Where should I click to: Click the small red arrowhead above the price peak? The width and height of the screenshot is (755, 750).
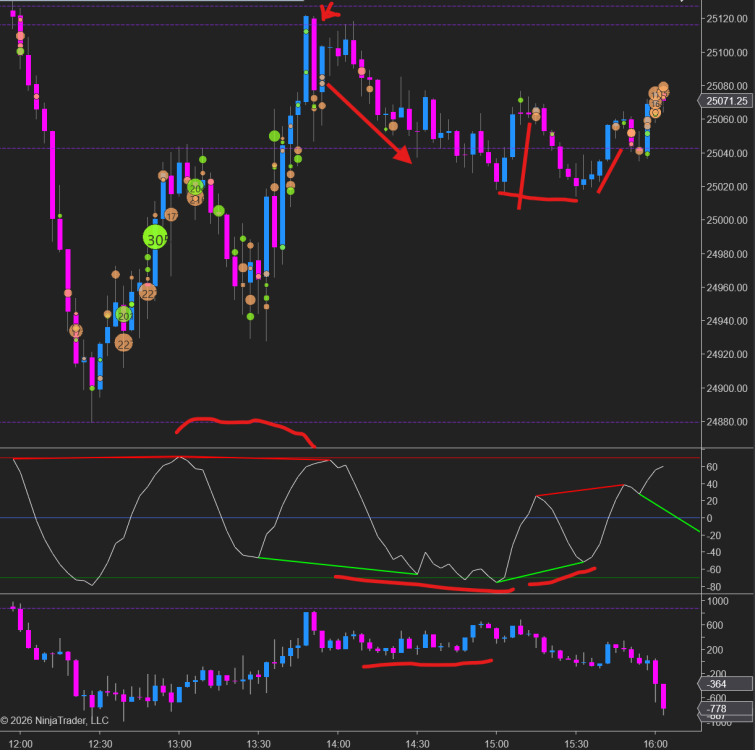324,13
